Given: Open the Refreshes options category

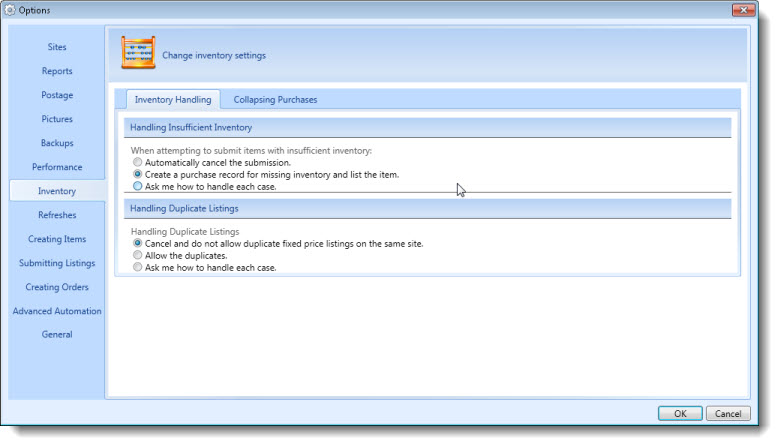Looking at the screenshot, I should coord(57,215).
